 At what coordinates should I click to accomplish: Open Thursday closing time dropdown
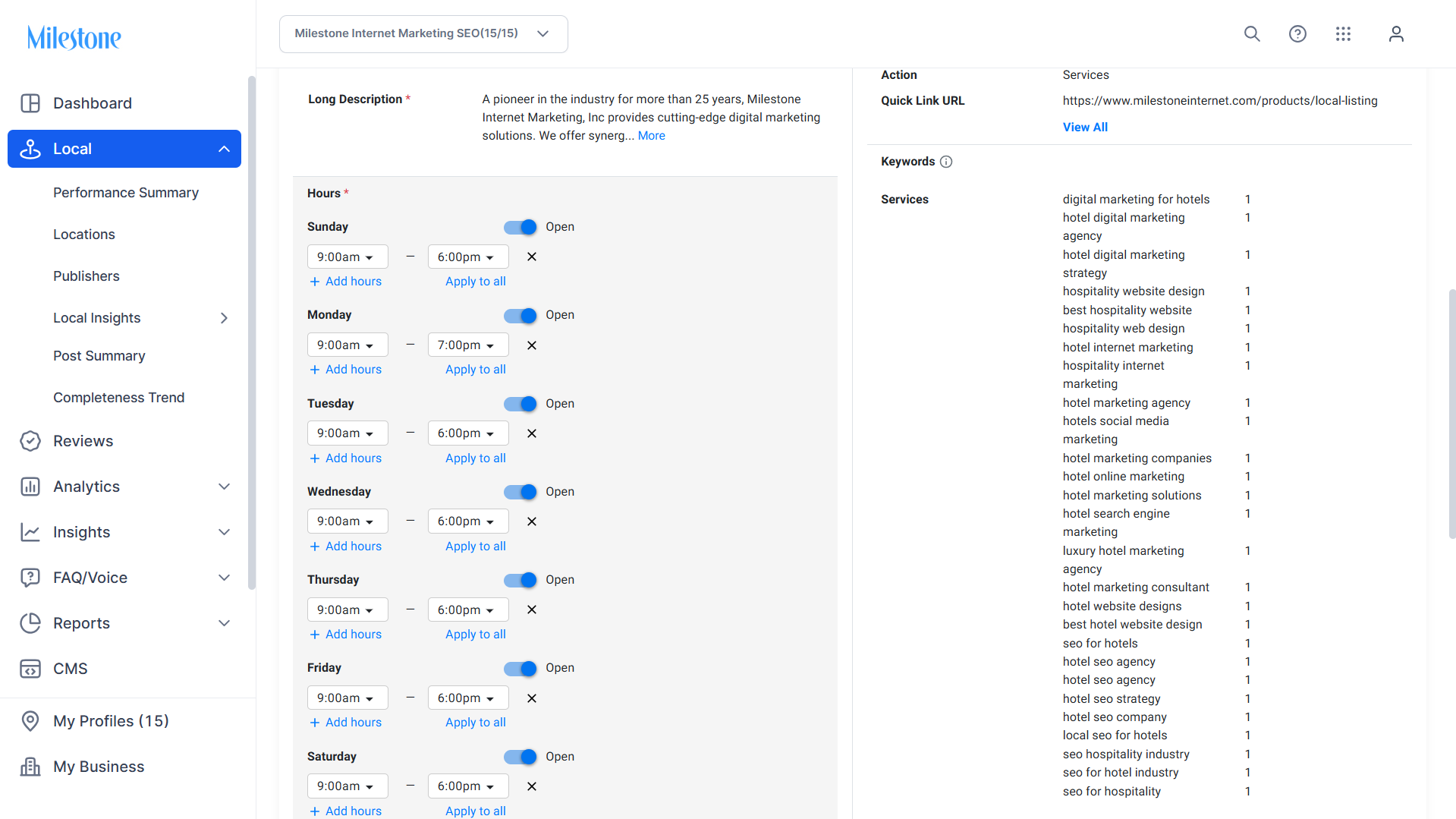tap(468, 610)
